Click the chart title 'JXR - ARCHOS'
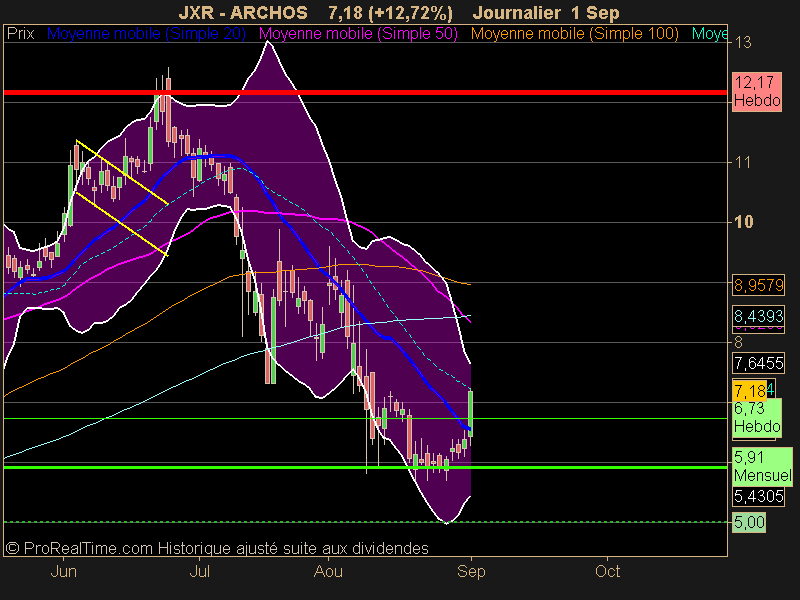 tap(243, 12)
